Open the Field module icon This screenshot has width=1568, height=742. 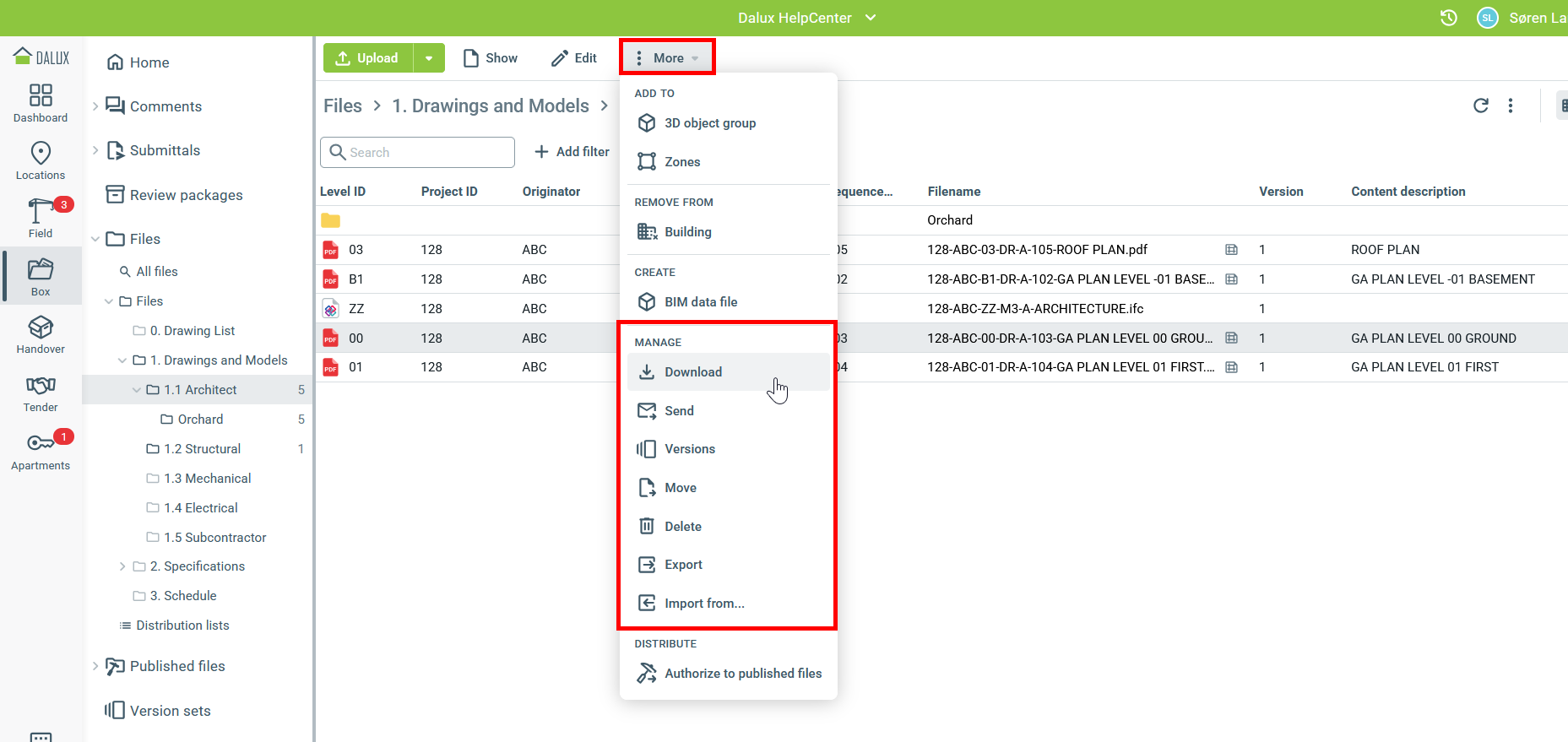pyautogui.click(x=41, y=218)
